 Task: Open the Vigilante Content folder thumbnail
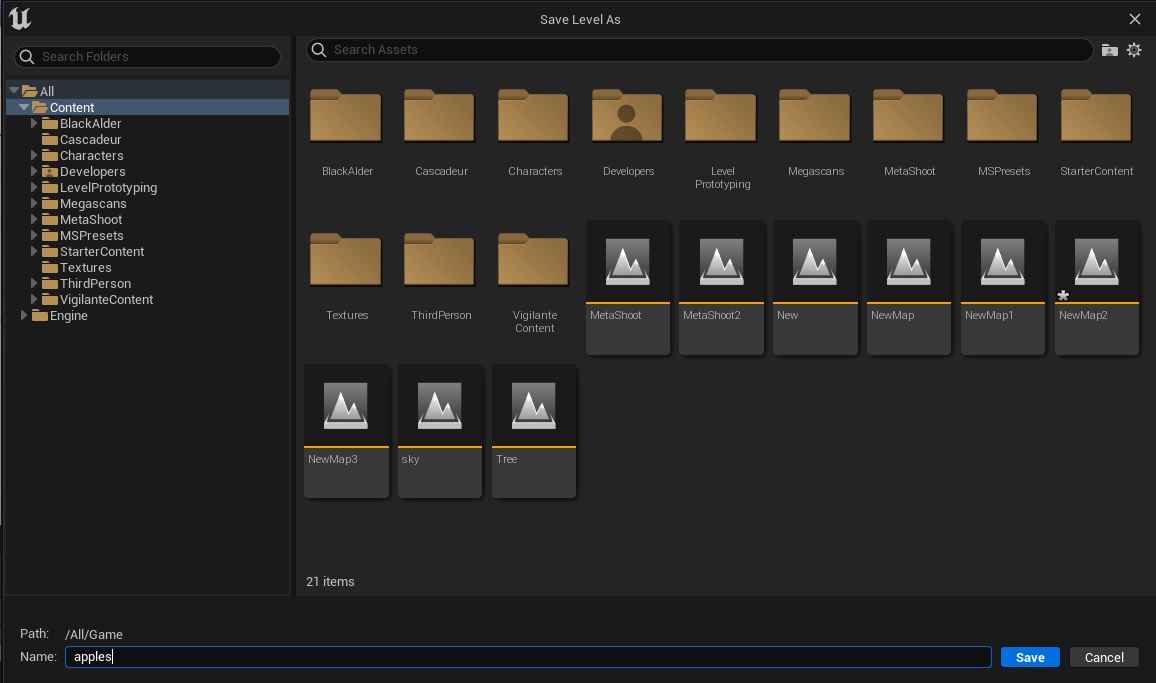pos(533,260)
